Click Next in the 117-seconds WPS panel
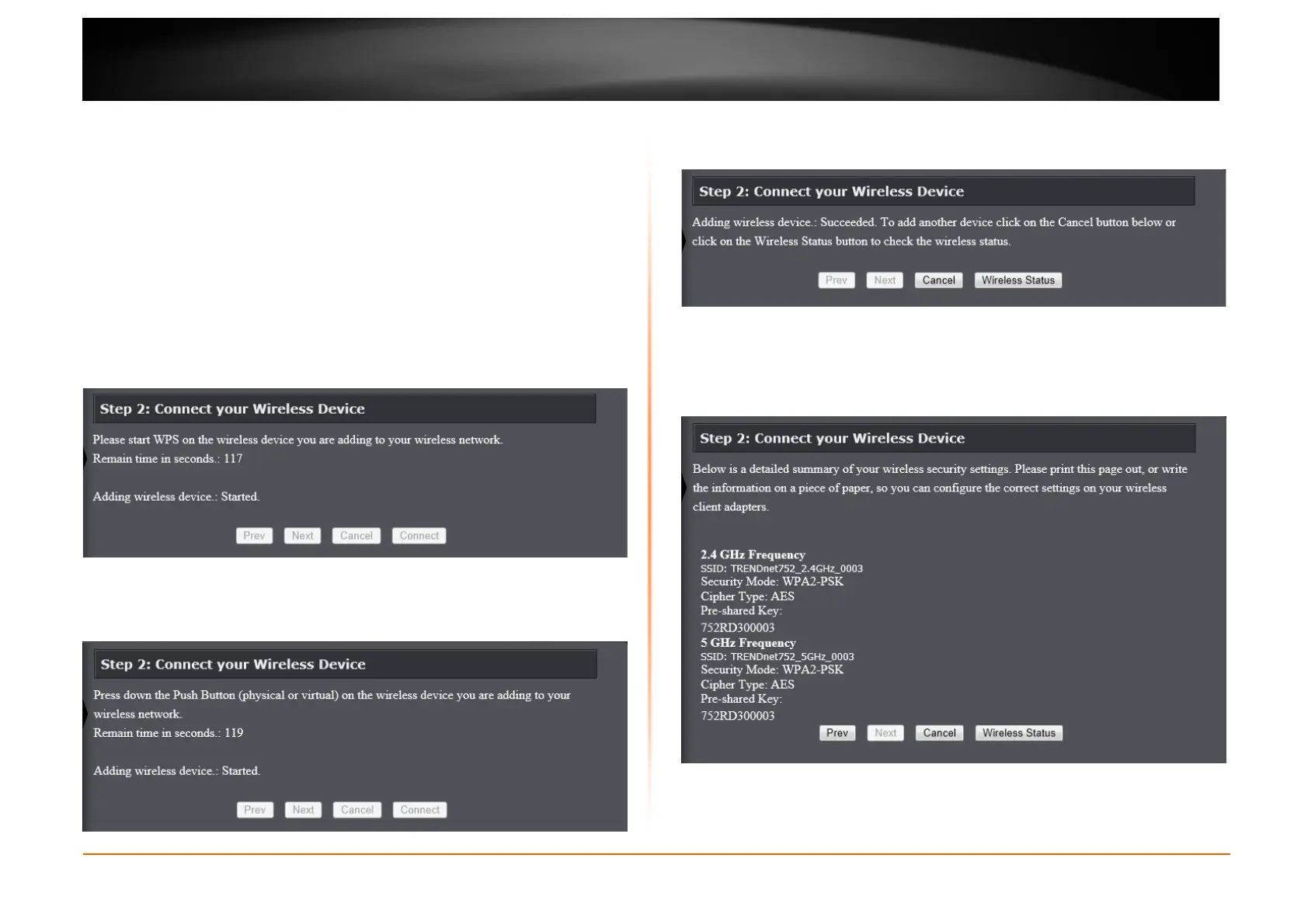Image resolution: width=1308 pixels, height=924 pixels. (302, 536)
